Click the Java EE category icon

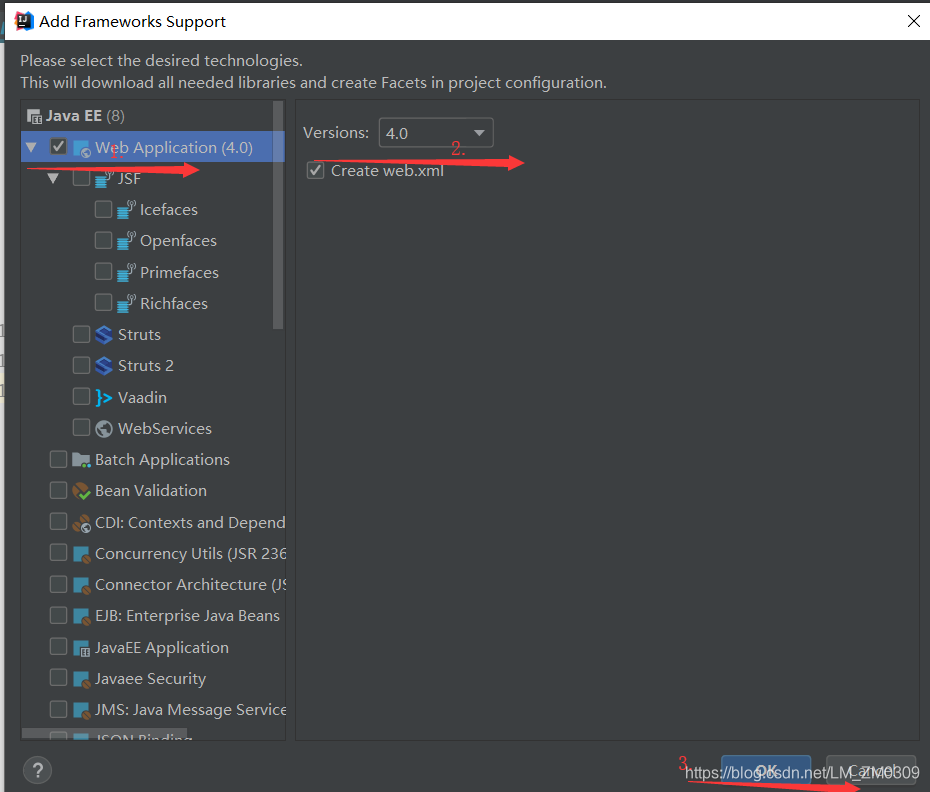[34, 116]
